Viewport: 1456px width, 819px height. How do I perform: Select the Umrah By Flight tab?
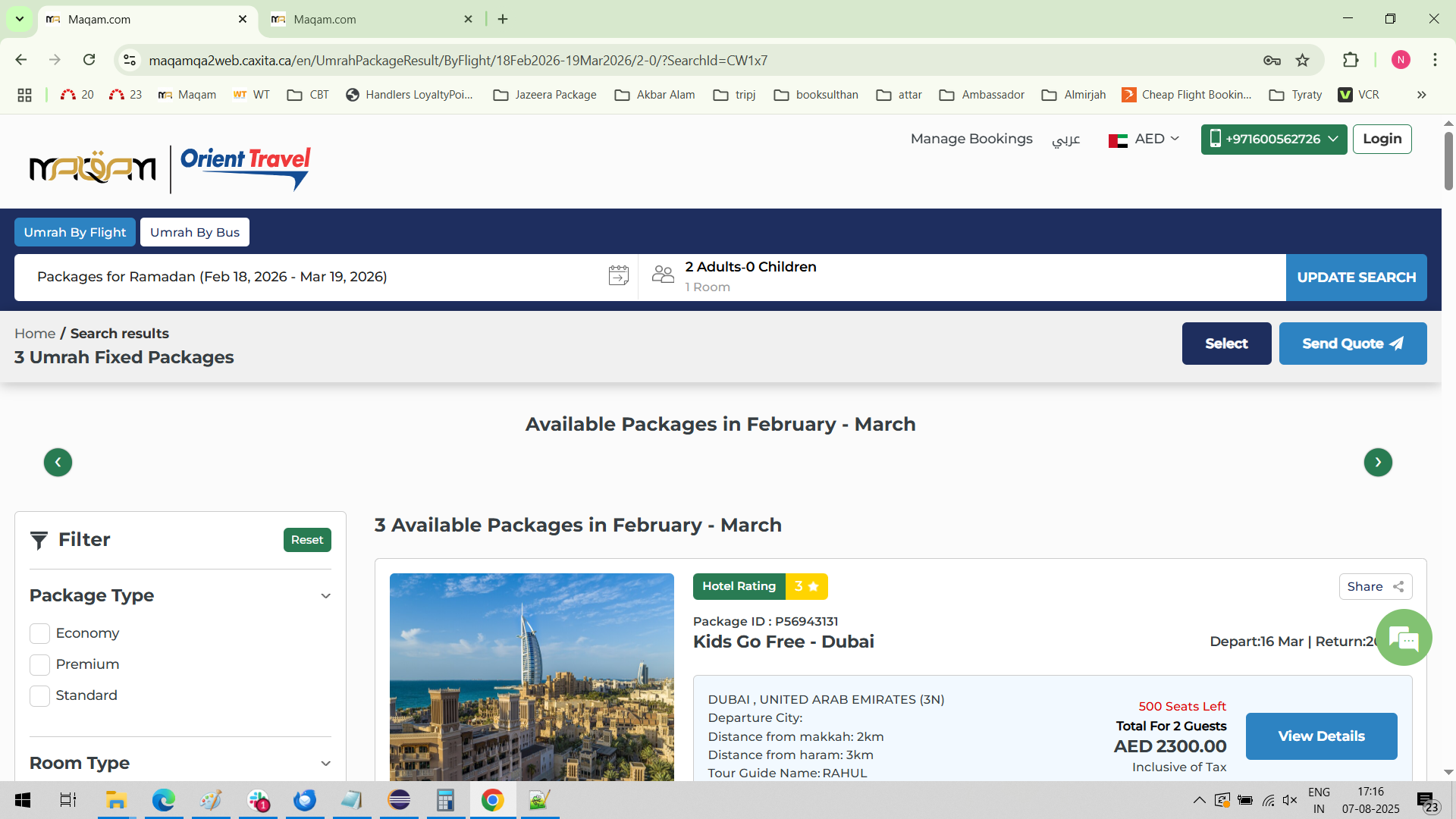[74, 232]
